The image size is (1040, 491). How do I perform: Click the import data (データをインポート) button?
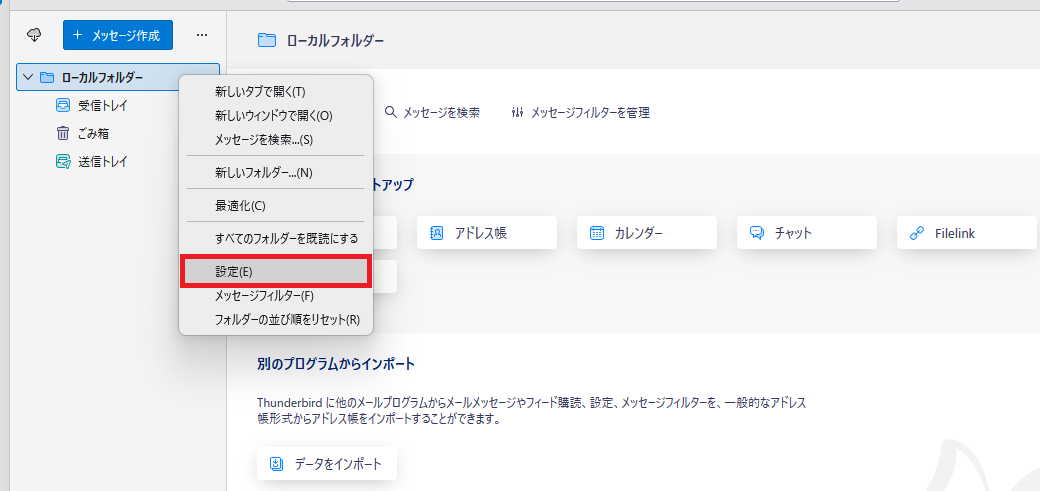pos(327,464)
